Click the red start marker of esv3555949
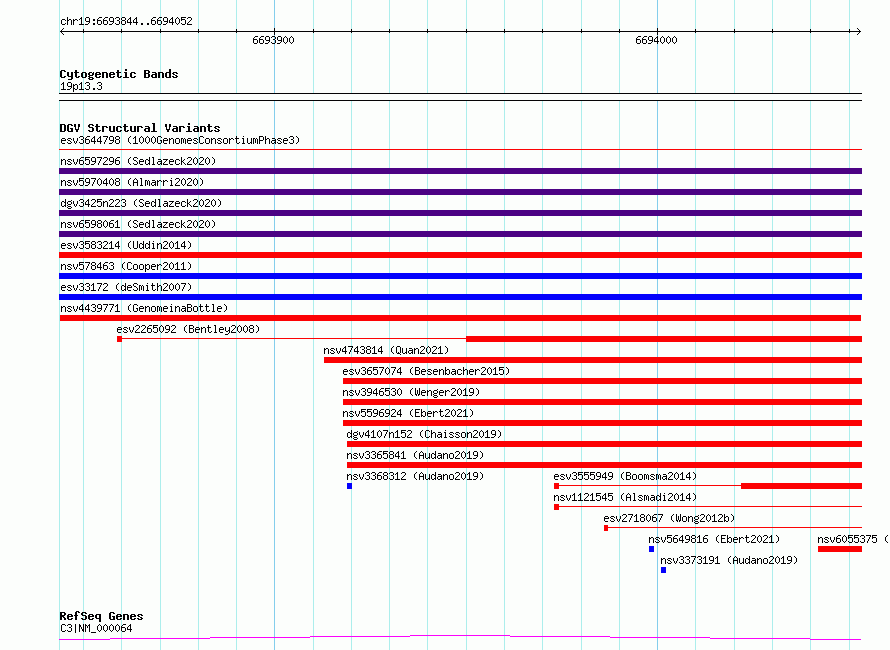 click(x=556, y=486)
